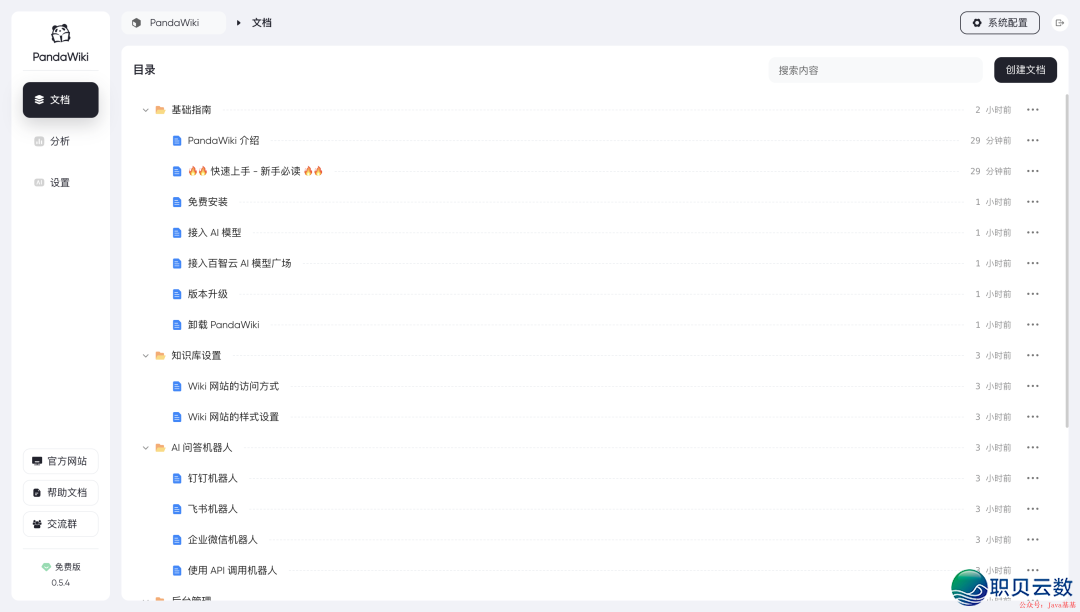Open more options for 接入百智云 AI 模型广场
The width and height of the screenshot is (1080, 612).
click(1032, 264)
